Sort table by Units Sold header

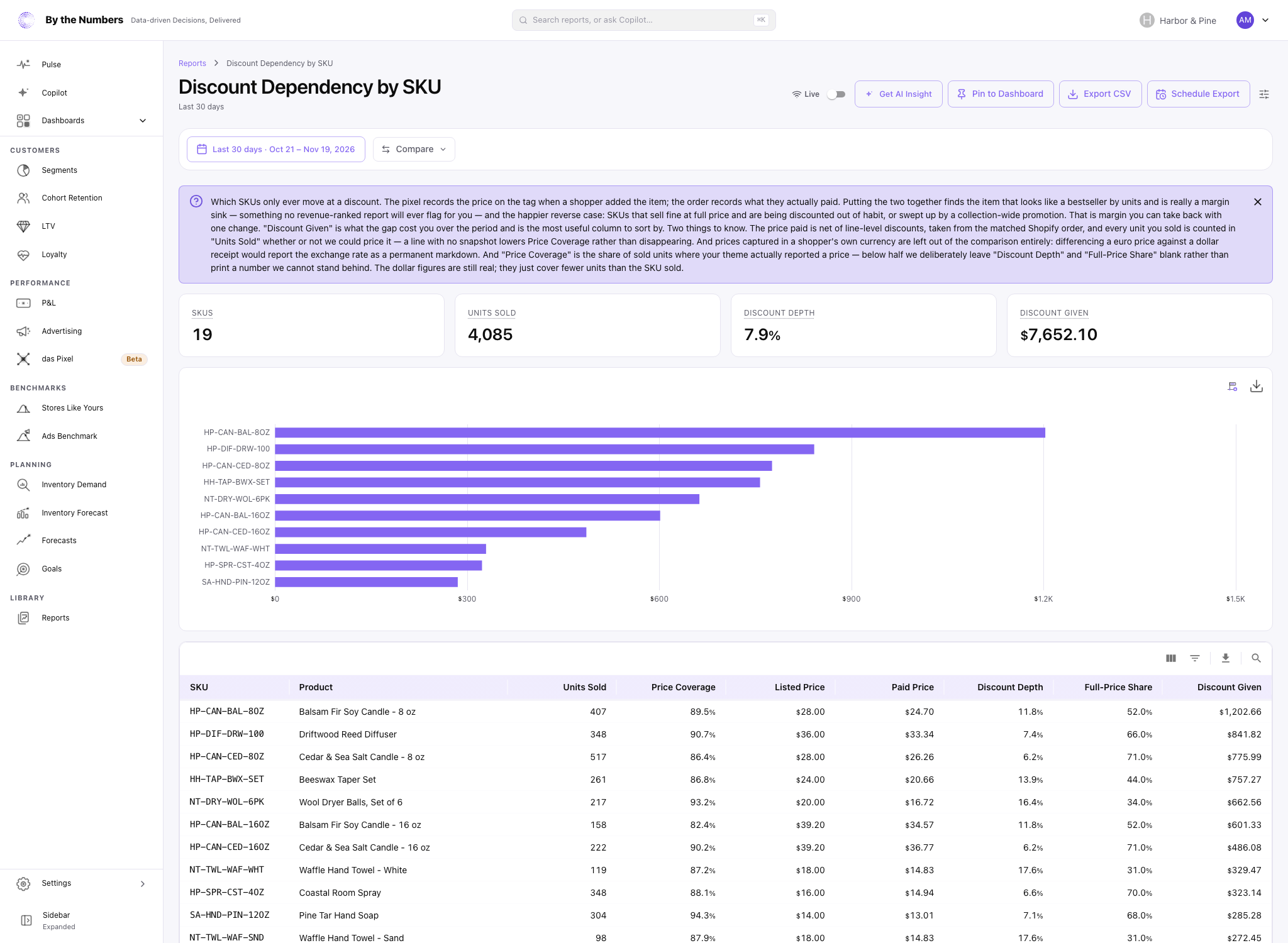[584, 687]
